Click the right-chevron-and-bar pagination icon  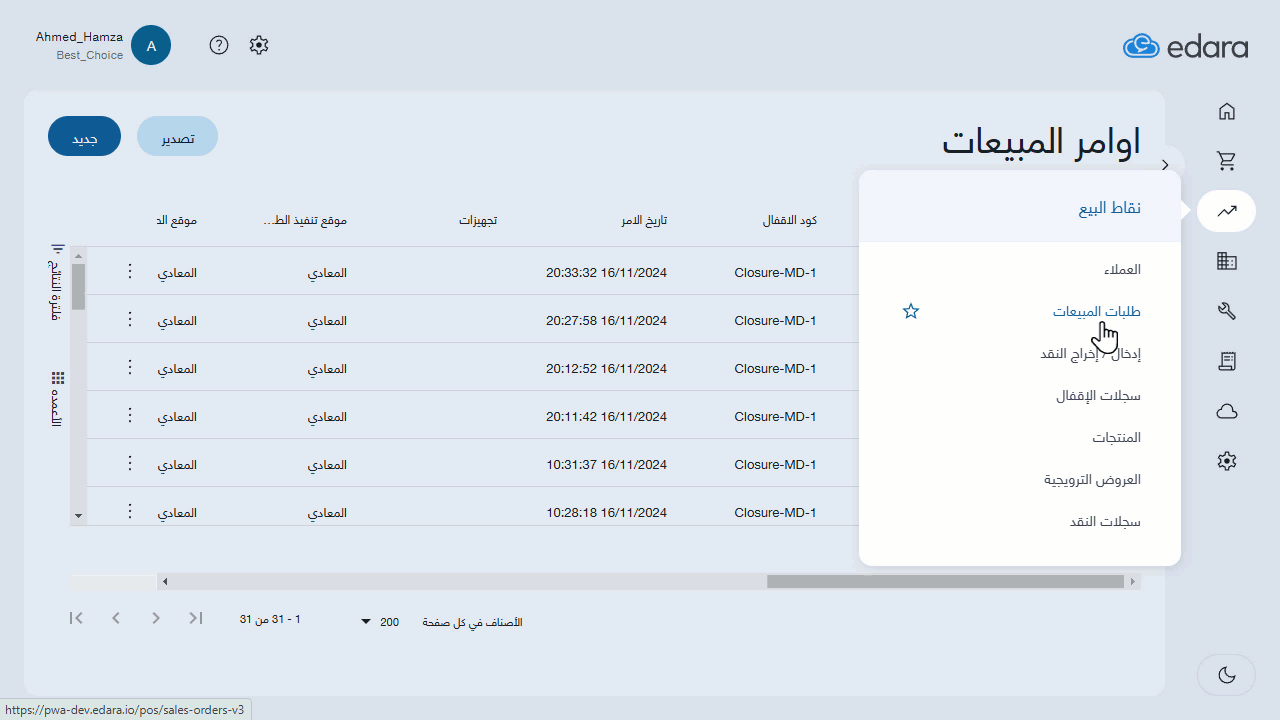click(x=196, y=618)
